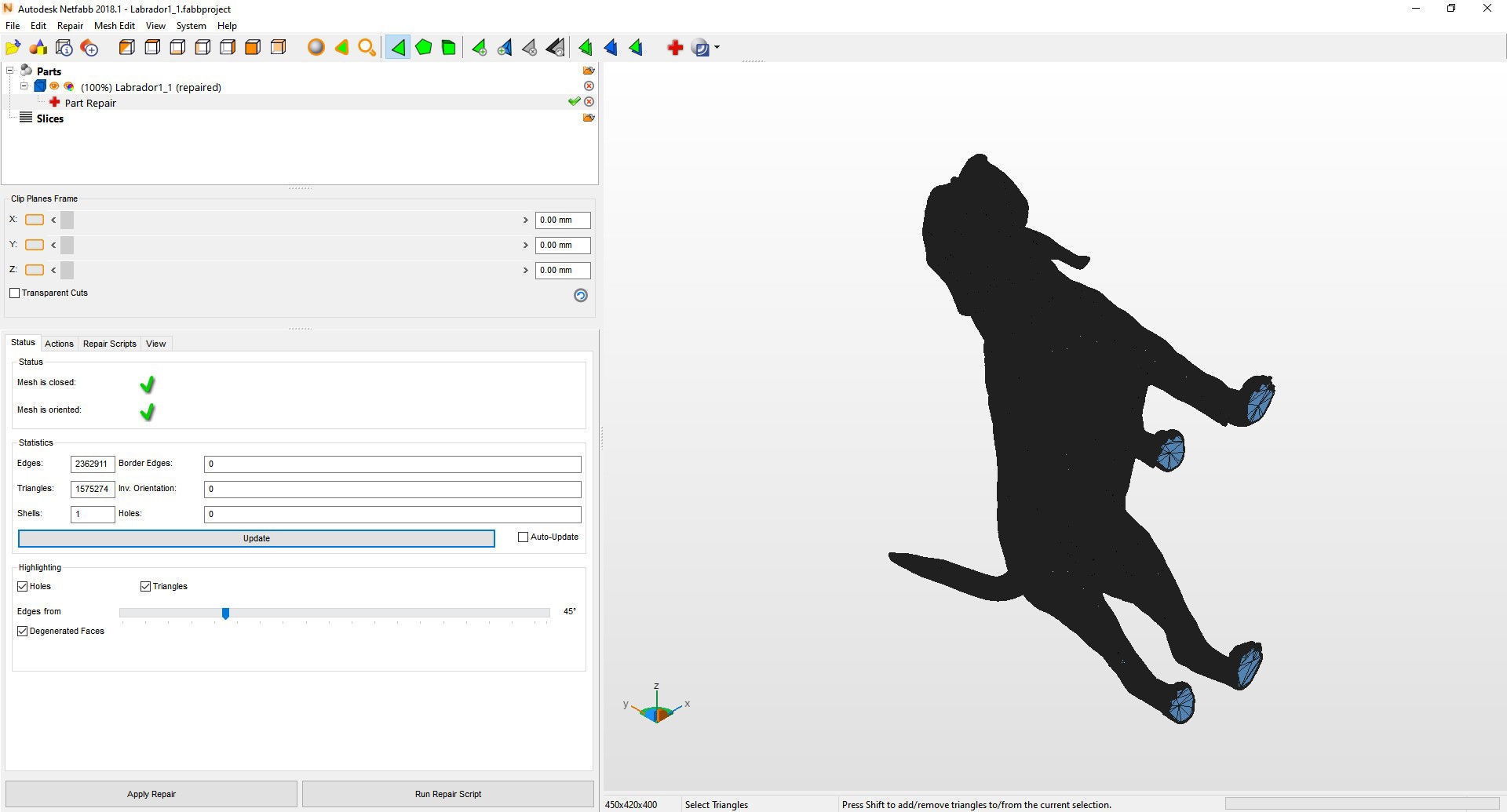The width and height of the screenshot is (1507, 812).
Task: Open the Parts folder icon
Action: 589,71
